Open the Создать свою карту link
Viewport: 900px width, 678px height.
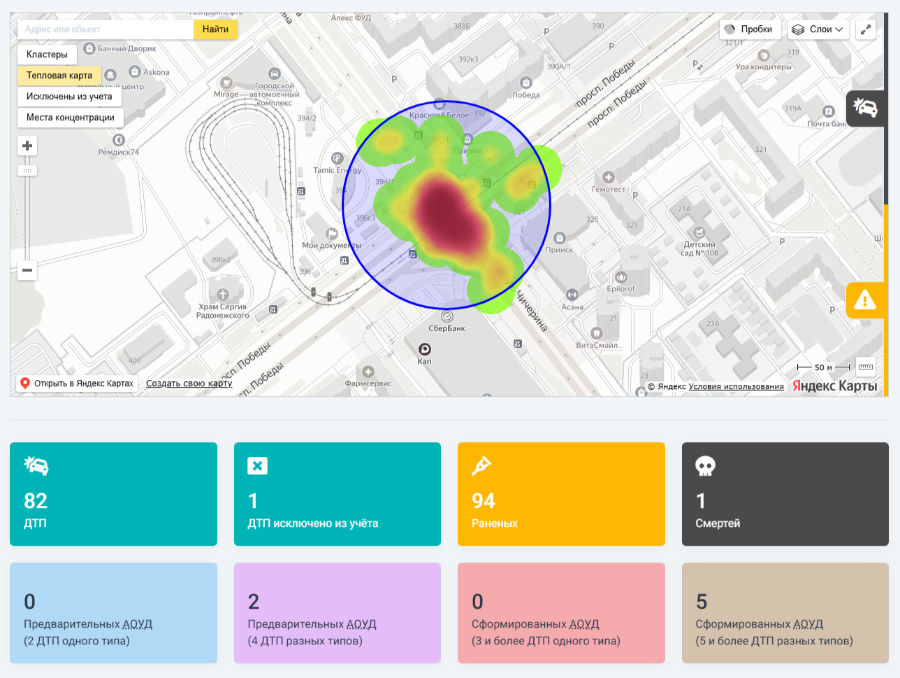[x=189, y=384]
